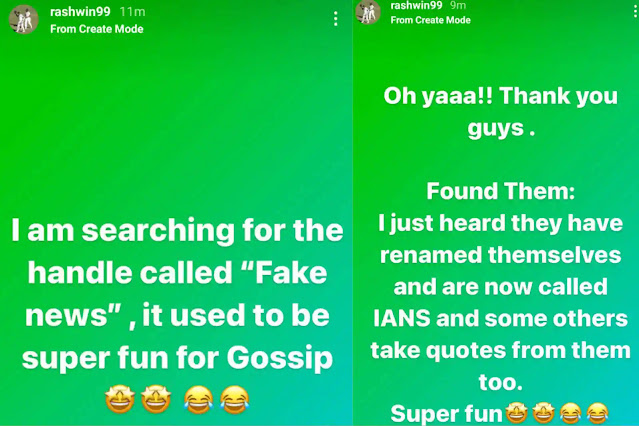The width and height of the screenshot is (639, 426).
Task: Tap the profile avatar on left story
Action: pyautogui.click(x=24, y=19)
